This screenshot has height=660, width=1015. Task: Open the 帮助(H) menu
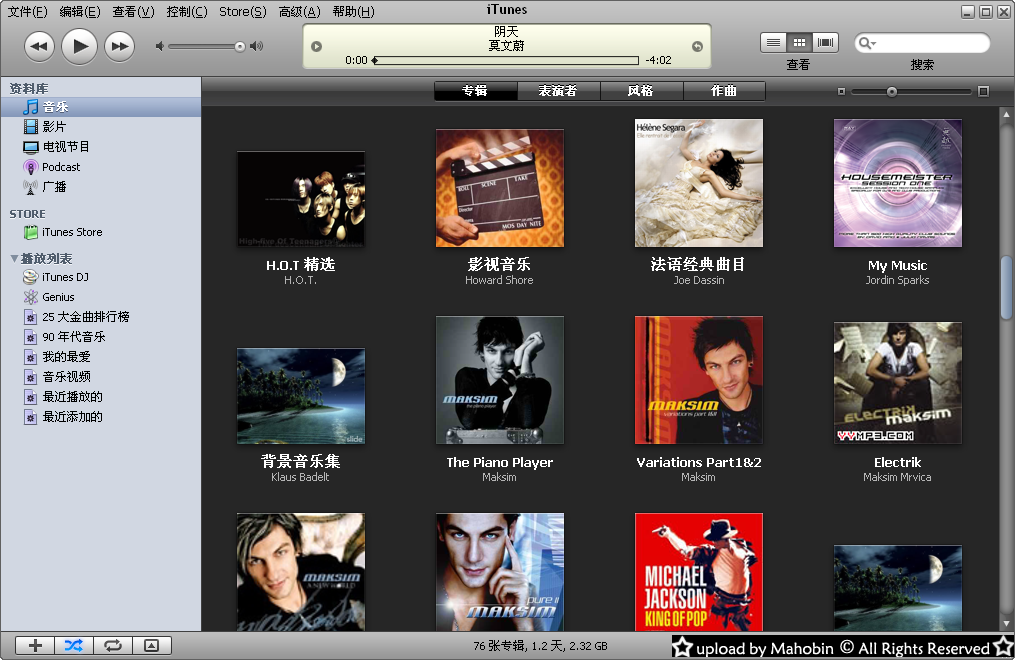pyautogui.click(x=353, y=12)
